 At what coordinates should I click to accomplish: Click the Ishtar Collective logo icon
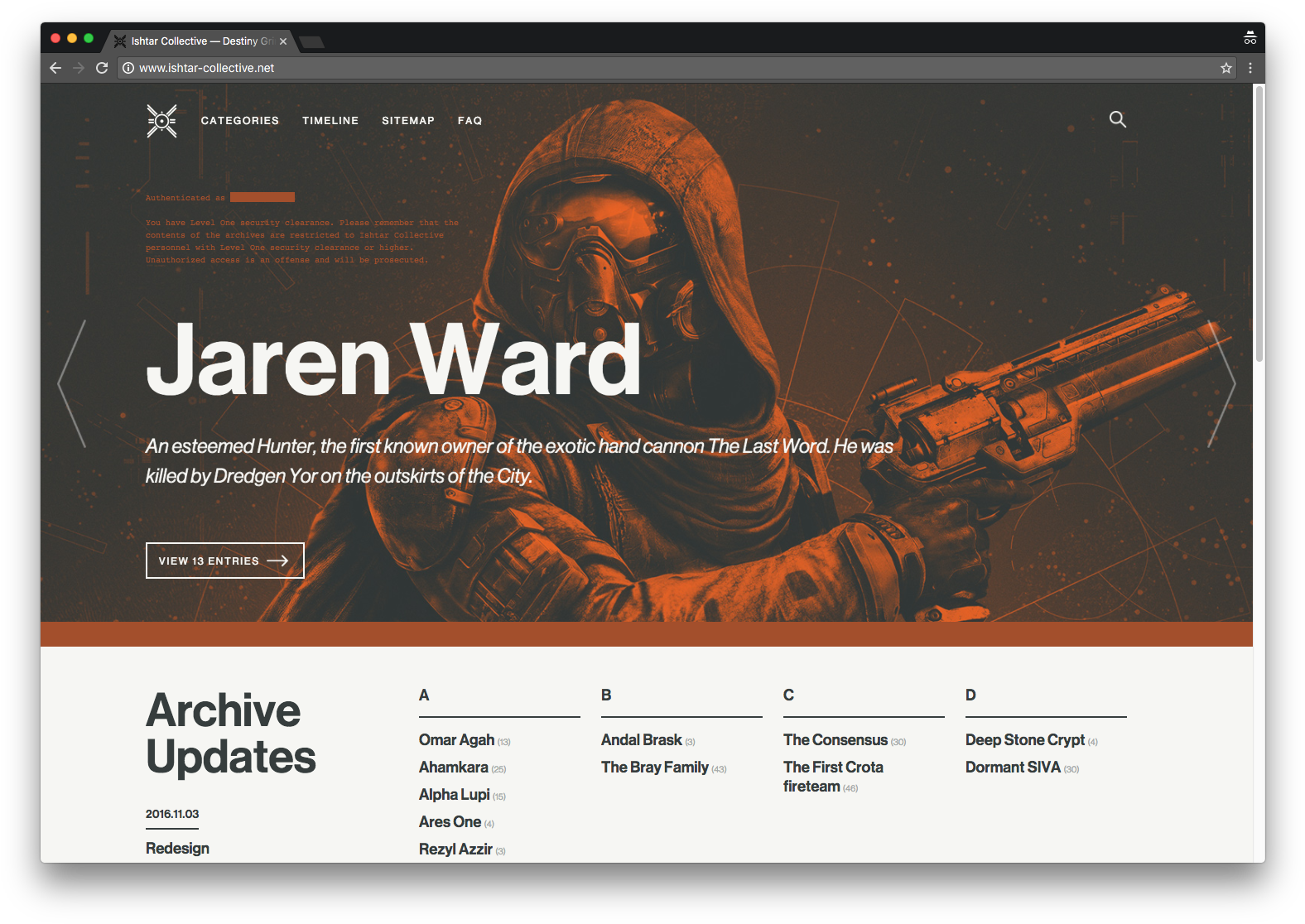pyautogui.click(x=161, y=121)
